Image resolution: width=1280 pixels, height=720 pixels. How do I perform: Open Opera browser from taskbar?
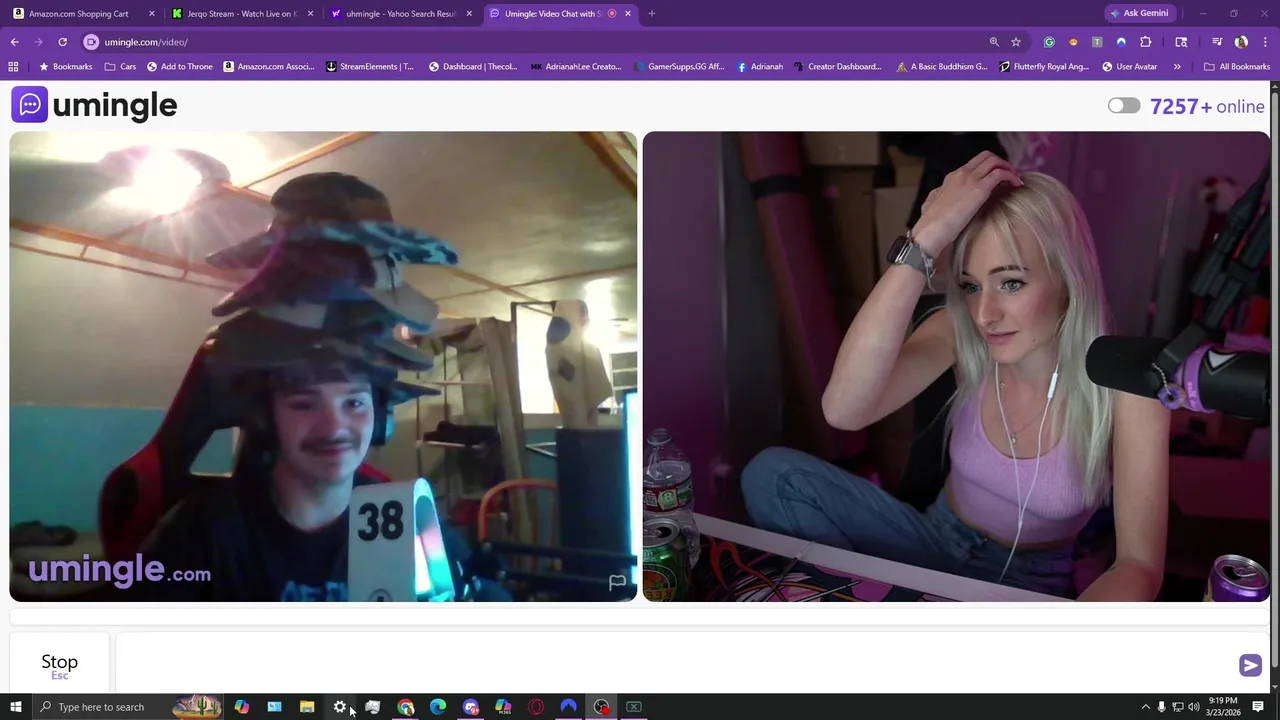(536, 707)
